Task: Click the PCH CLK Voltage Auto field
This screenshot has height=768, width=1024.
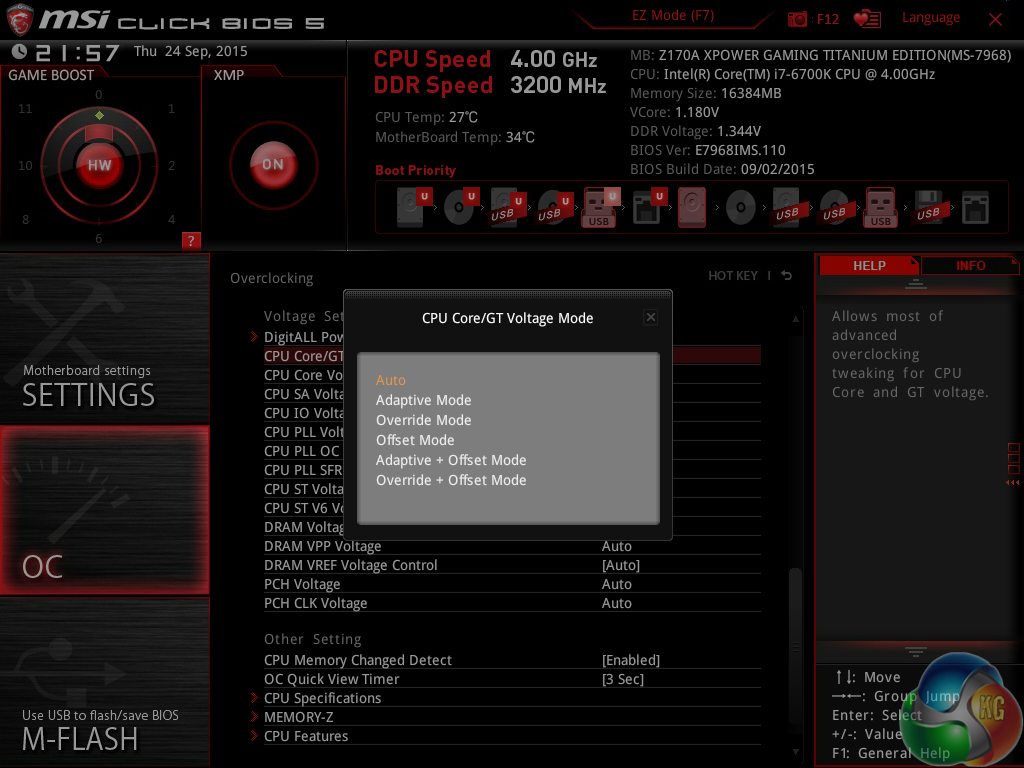Action: [616, 603]
